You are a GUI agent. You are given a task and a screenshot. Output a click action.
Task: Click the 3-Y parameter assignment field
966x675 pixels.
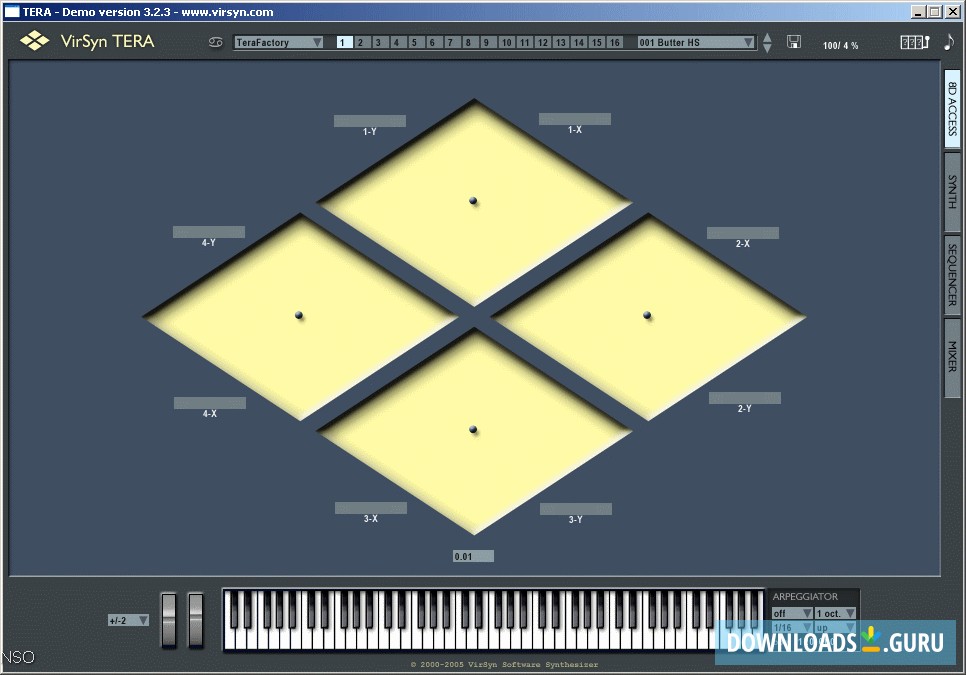pyautogui.click(x=576, y=509)
